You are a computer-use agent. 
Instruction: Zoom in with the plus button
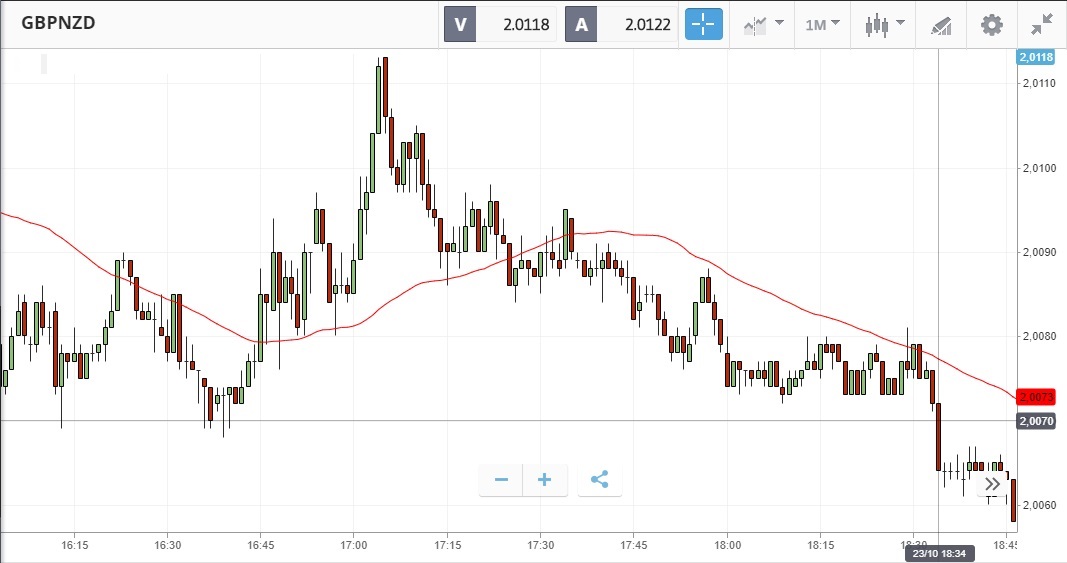click(x=544, y=480)
